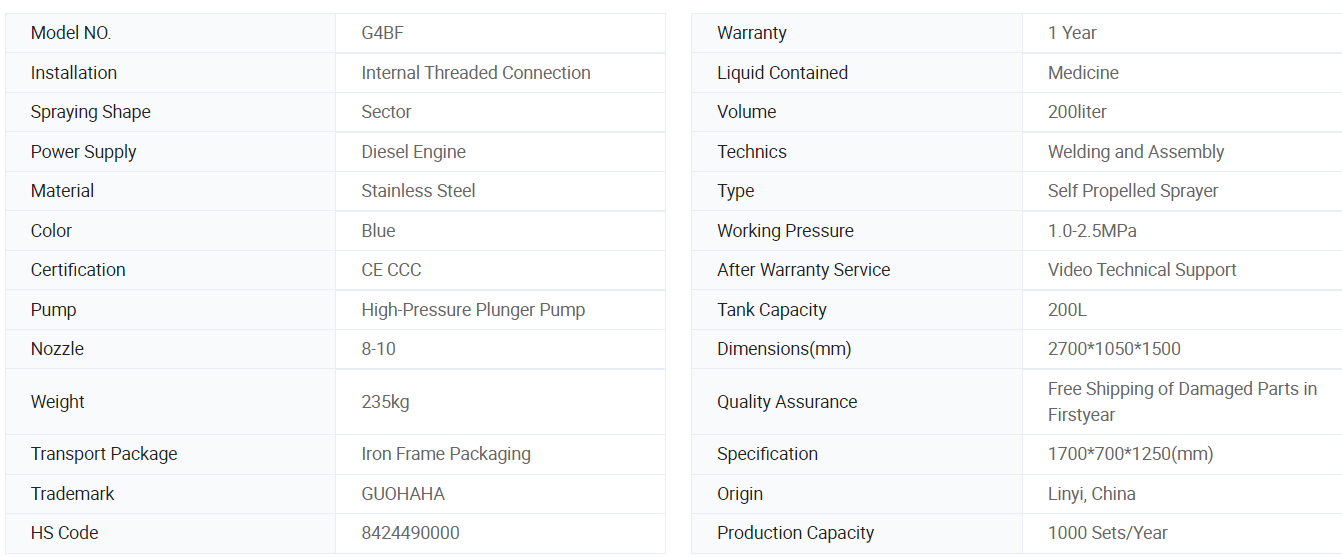Image resolution: width=1342 pixels, height=557 pixels.
Task: Click the 1 Year warranty value
Action: point(1072,33)
